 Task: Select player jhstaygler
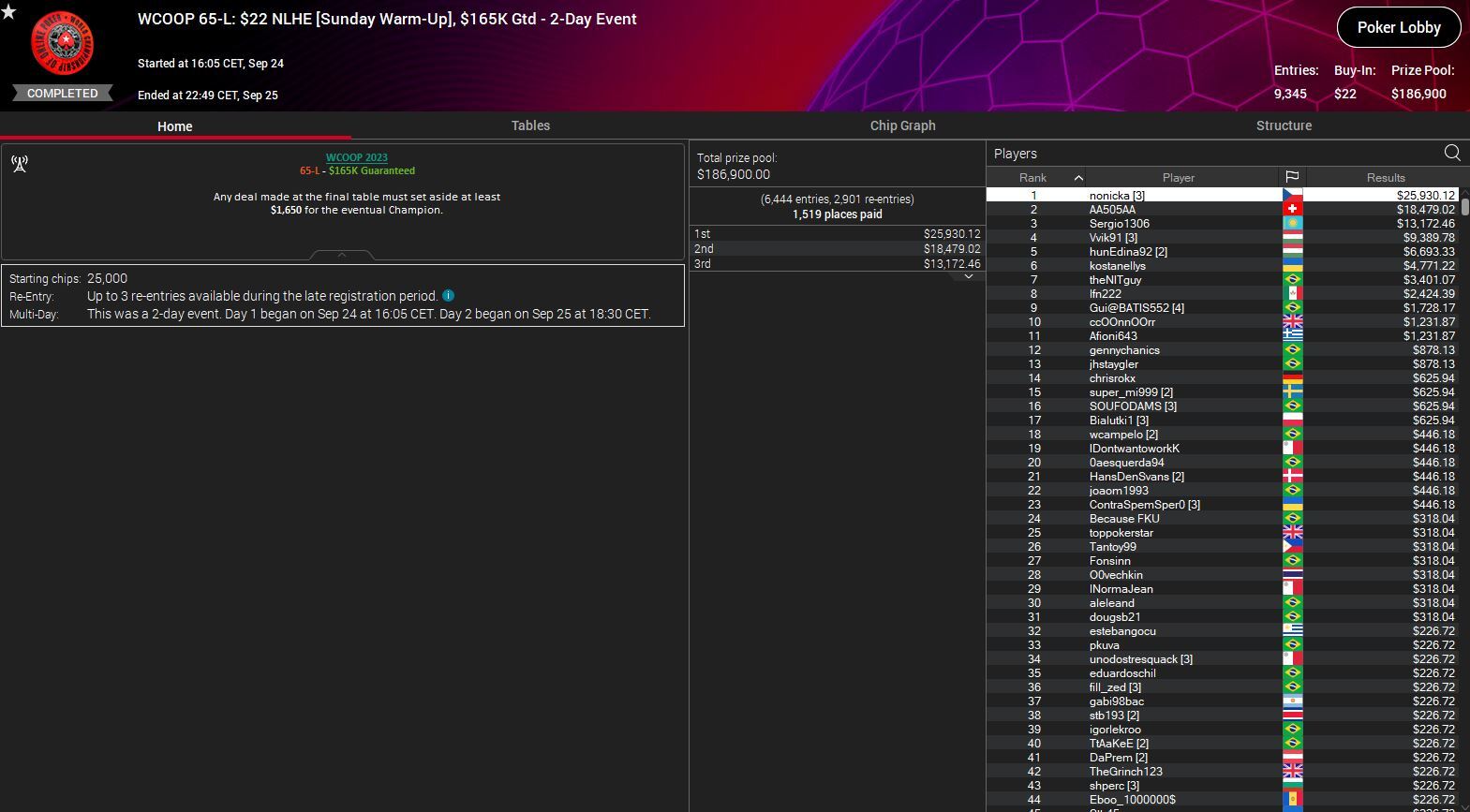pos(1114,363)
